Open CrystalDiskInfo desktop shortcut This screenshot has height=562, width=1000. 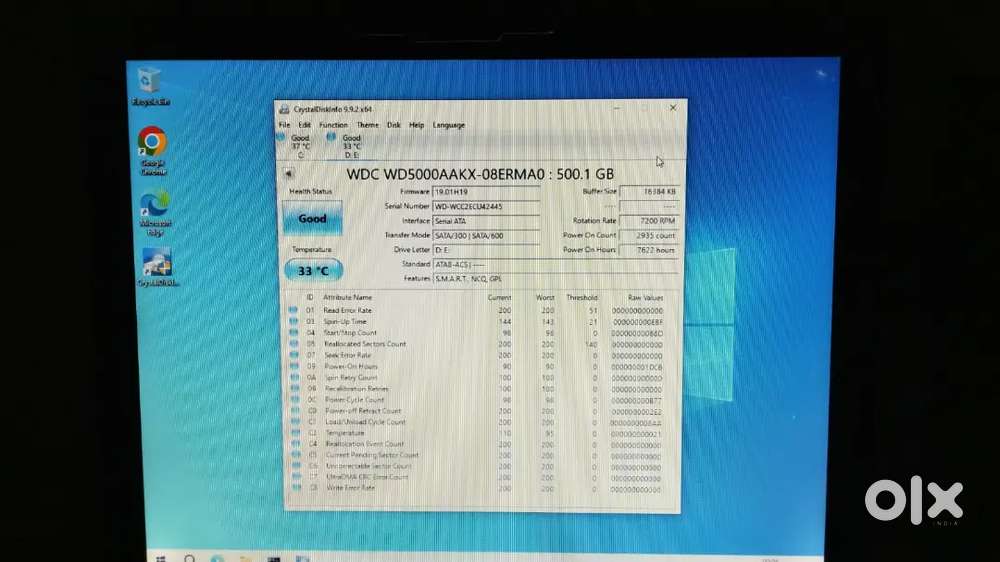157,267
